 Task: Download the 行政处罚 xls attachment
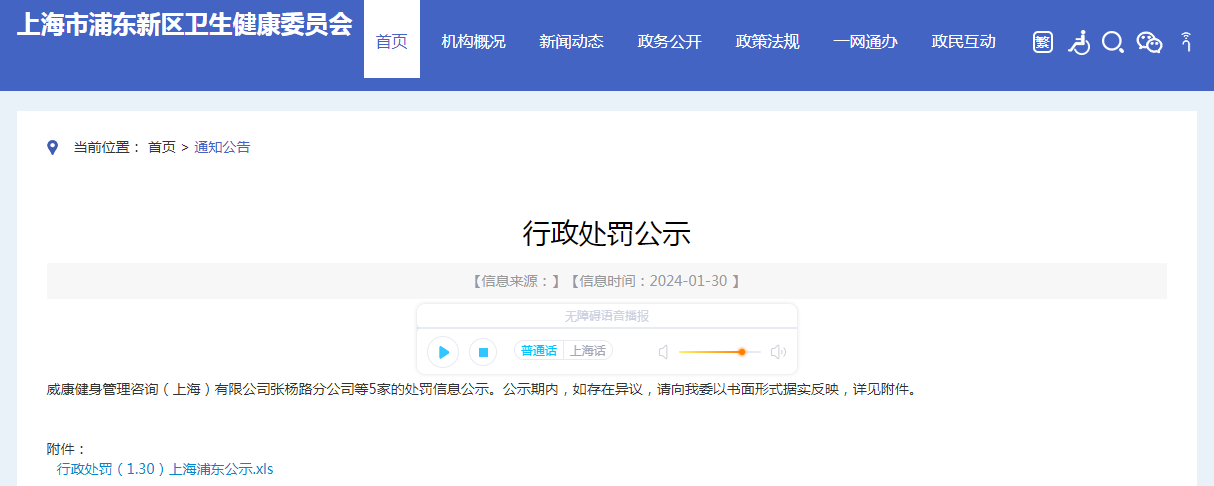pos(165,468)
